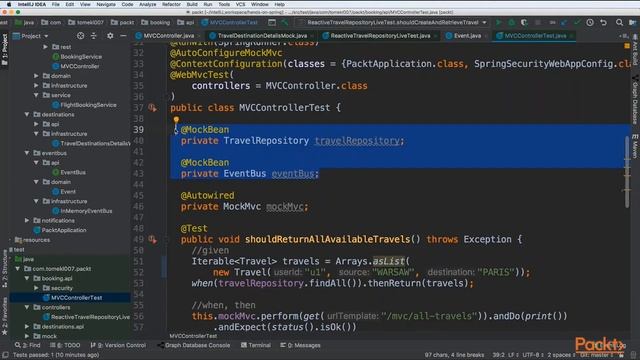Collapse all nodes in the Project tree
Image resolution: width=640 pixels, height=360 pixels.
pos(93,36)
